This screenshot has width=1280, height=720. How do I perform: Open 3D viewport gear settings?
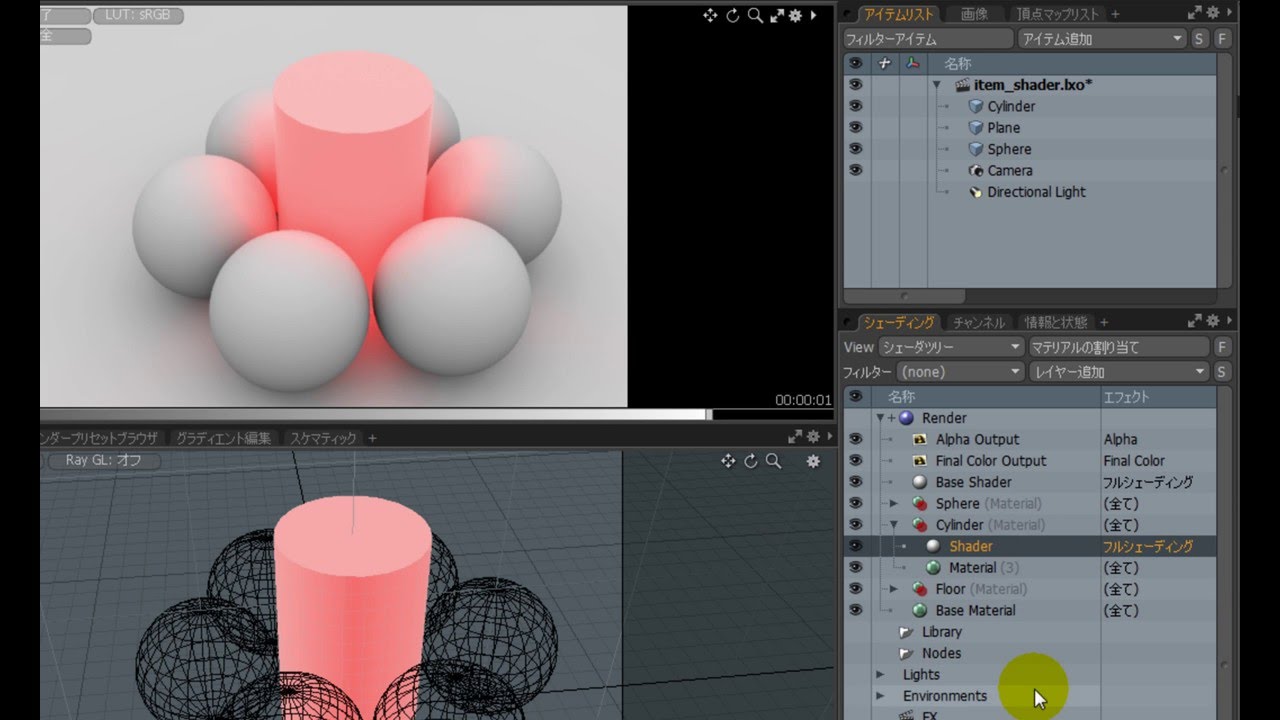pos(813,461)
